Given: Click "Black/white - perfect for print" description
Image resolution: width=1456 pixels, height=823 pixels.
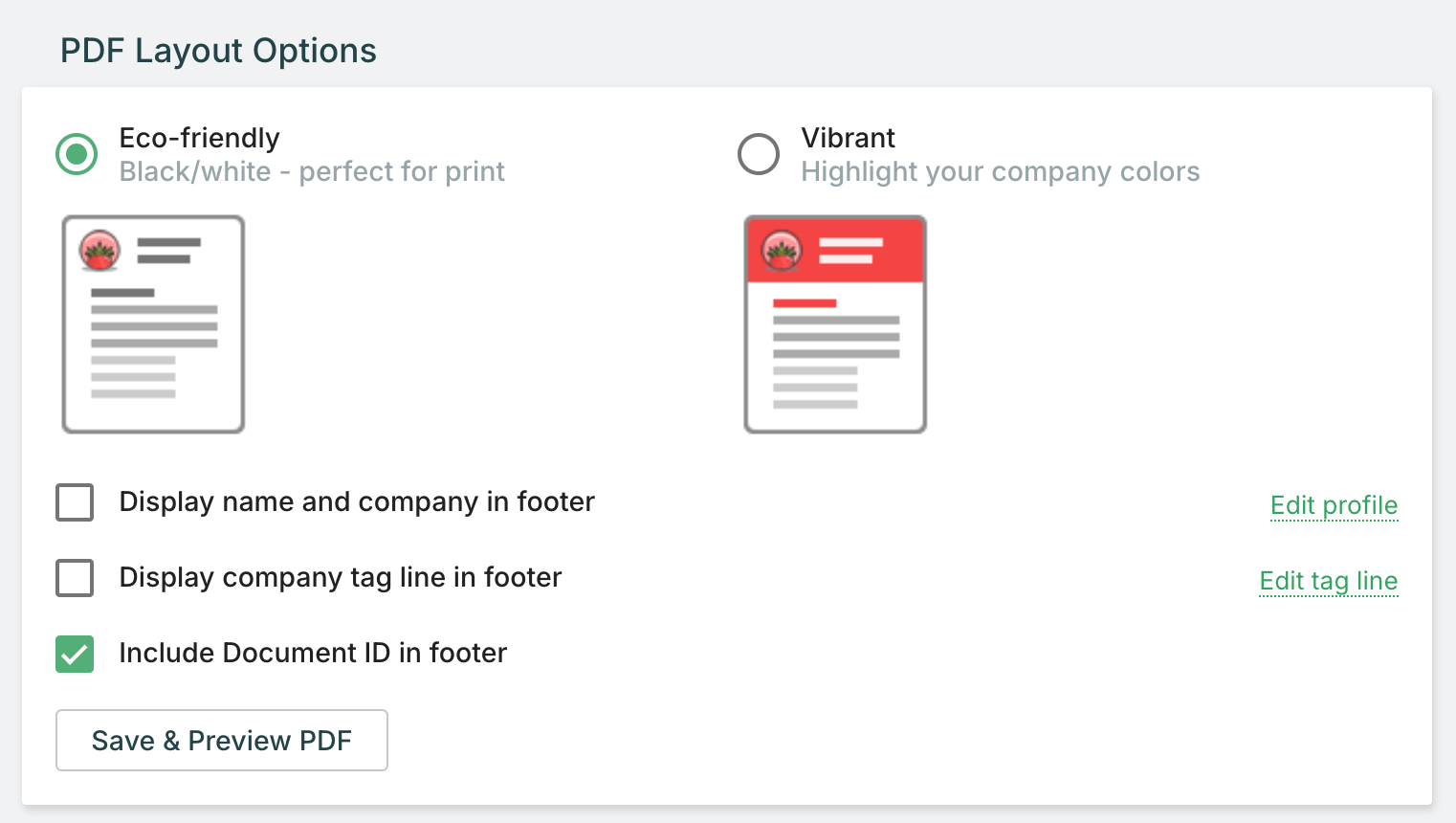Looking at the screenshot, I should [312, 172].
